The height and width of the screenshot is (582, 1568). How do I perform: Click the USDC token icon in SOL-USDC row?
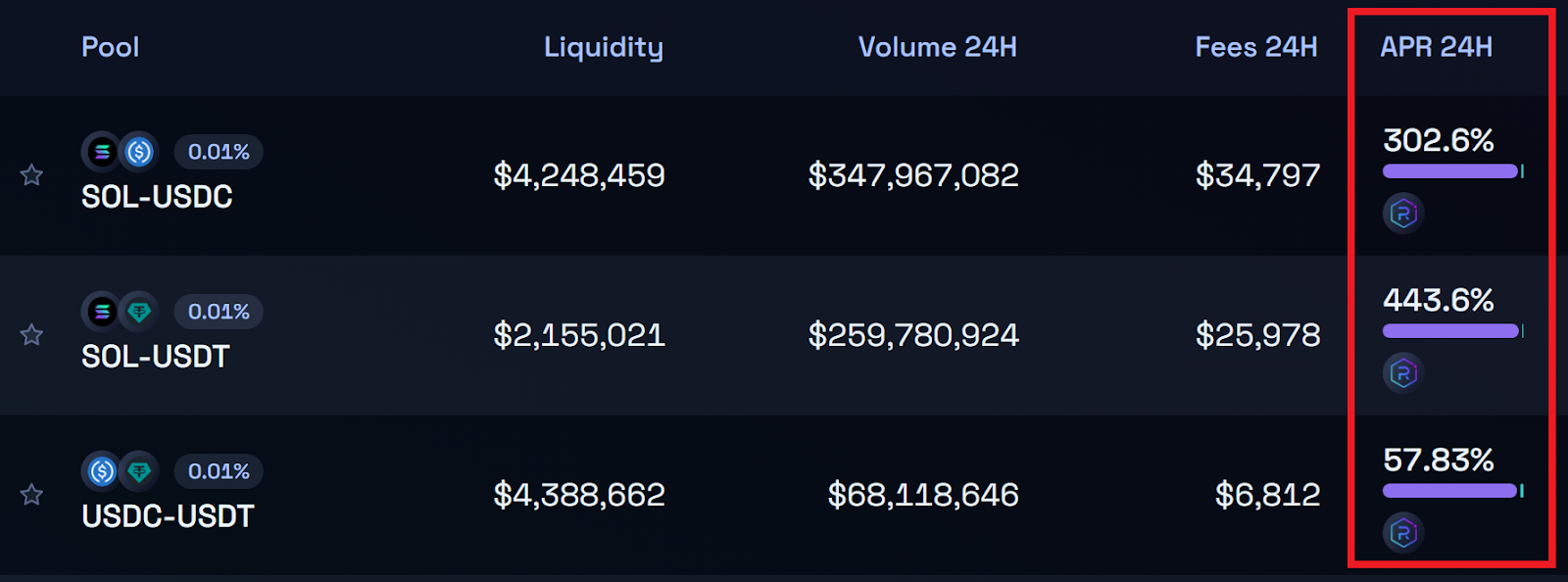click(139, 152)
